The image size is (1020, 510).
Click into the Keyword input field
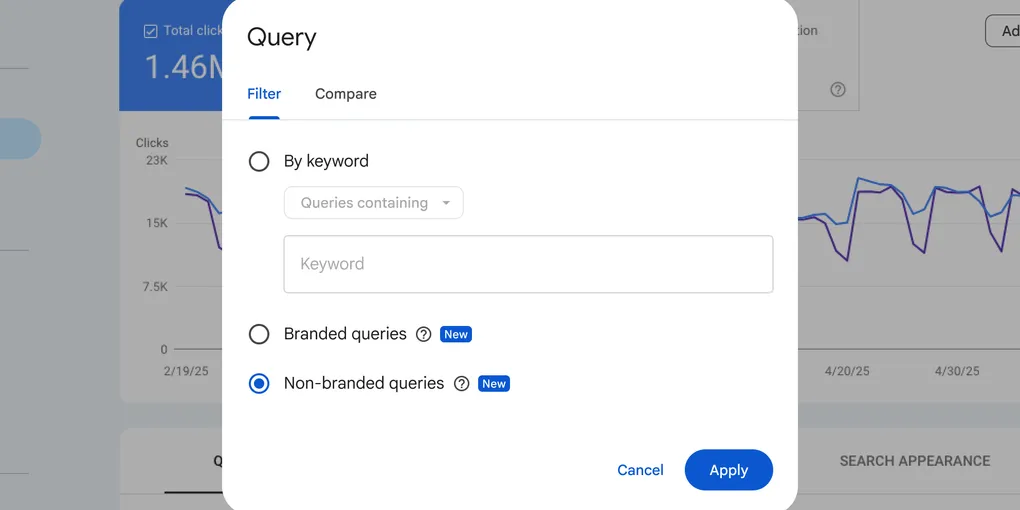click(x=528, y=264)
